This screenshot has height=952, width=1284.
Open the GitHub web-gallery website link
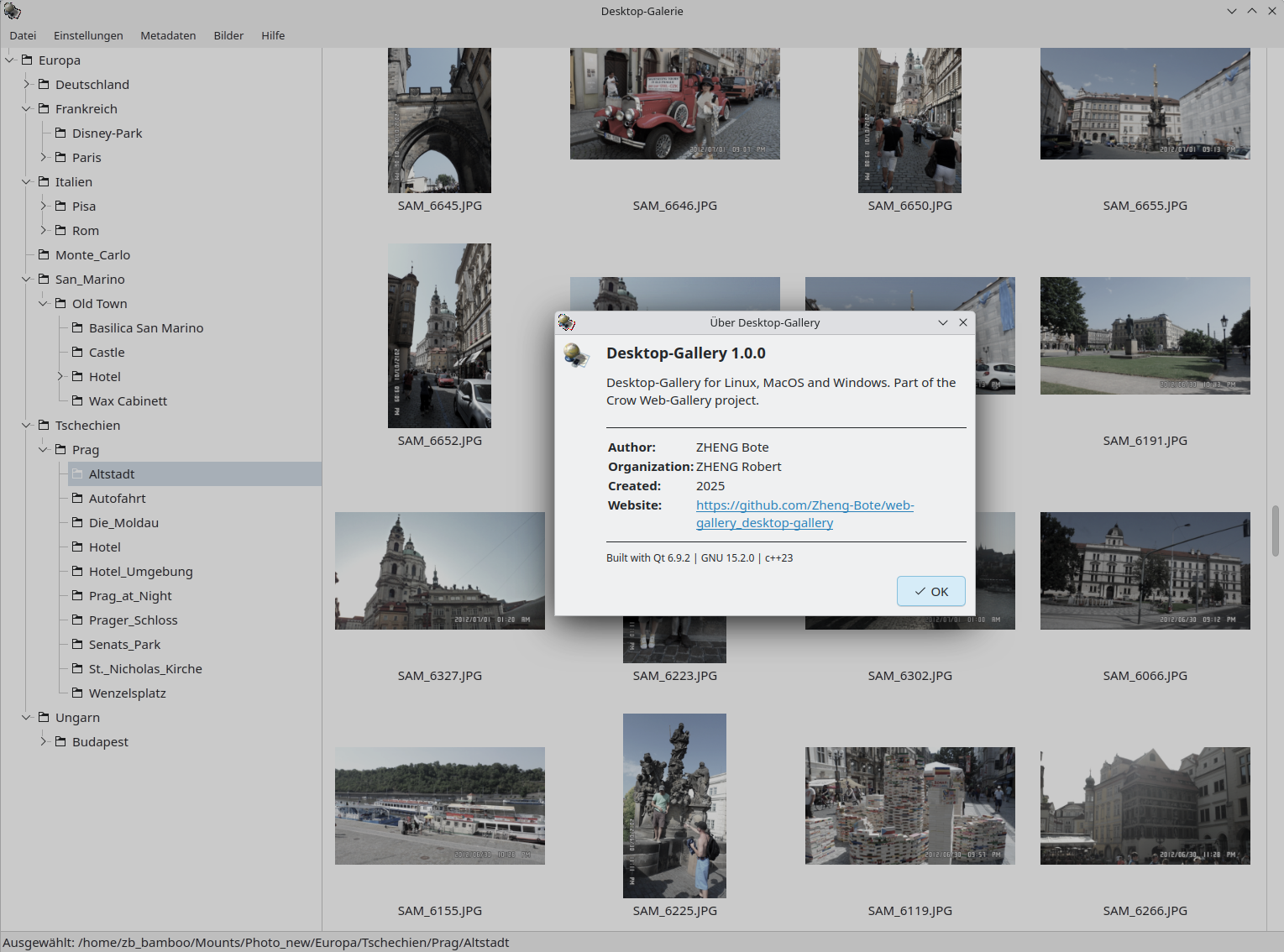pyautogui.click(x=804, y=505)
